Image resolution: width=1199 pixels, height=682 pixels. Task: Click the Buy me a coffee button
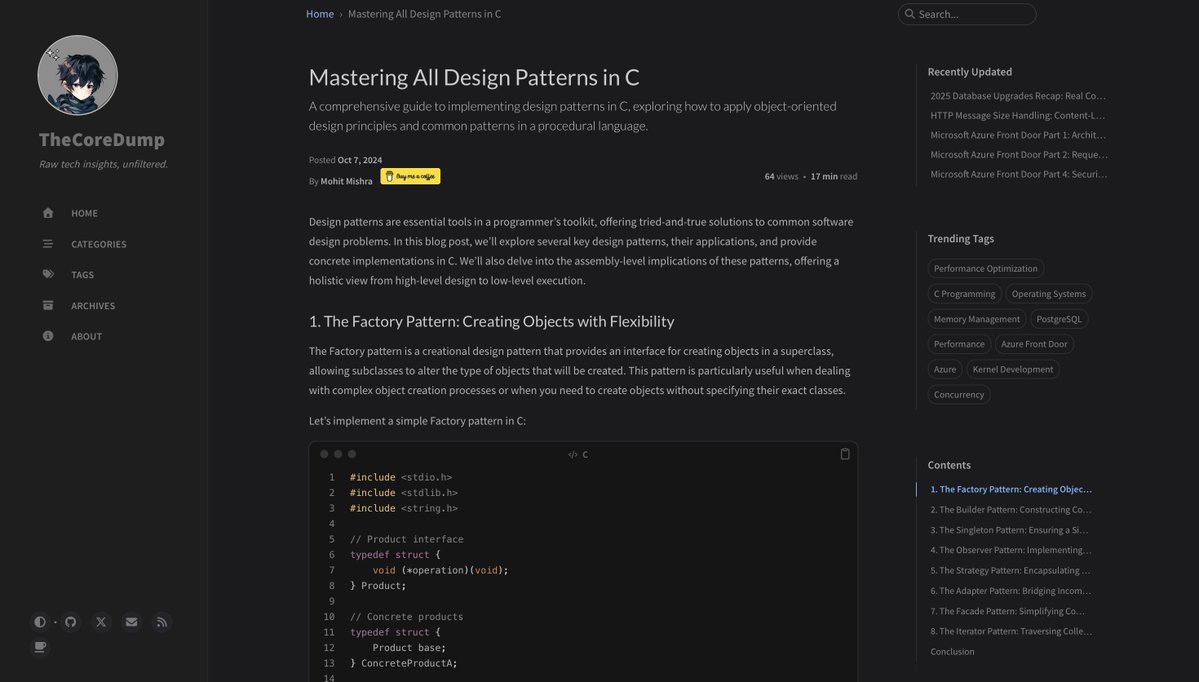(x=411, y=177)
